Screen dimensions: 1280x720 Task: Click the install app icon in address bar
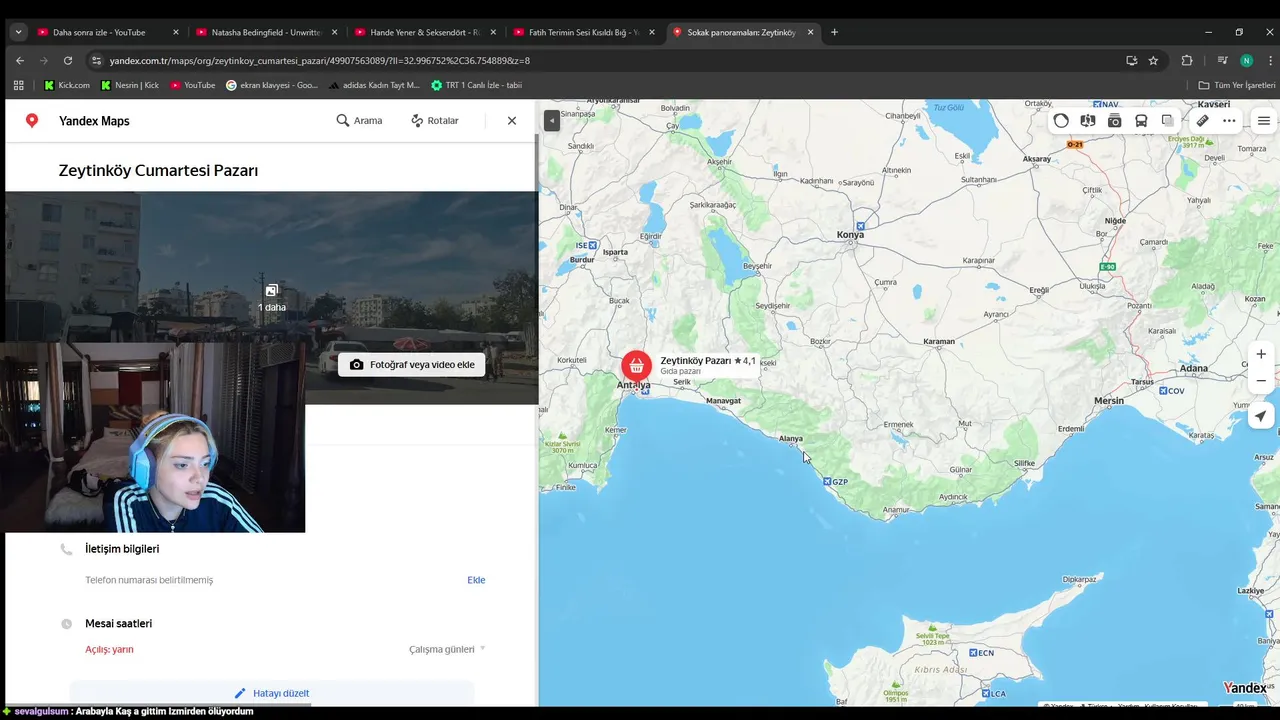pos(1131,60)
